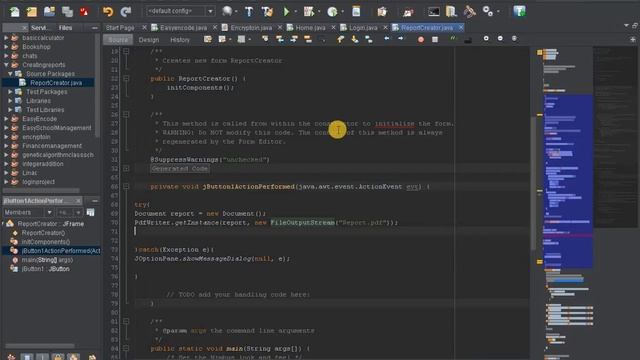Open the default config combo box
Image resolution: width=640 pixels, height=360 pixels.
pyautogui.click(x=180, y=11)
